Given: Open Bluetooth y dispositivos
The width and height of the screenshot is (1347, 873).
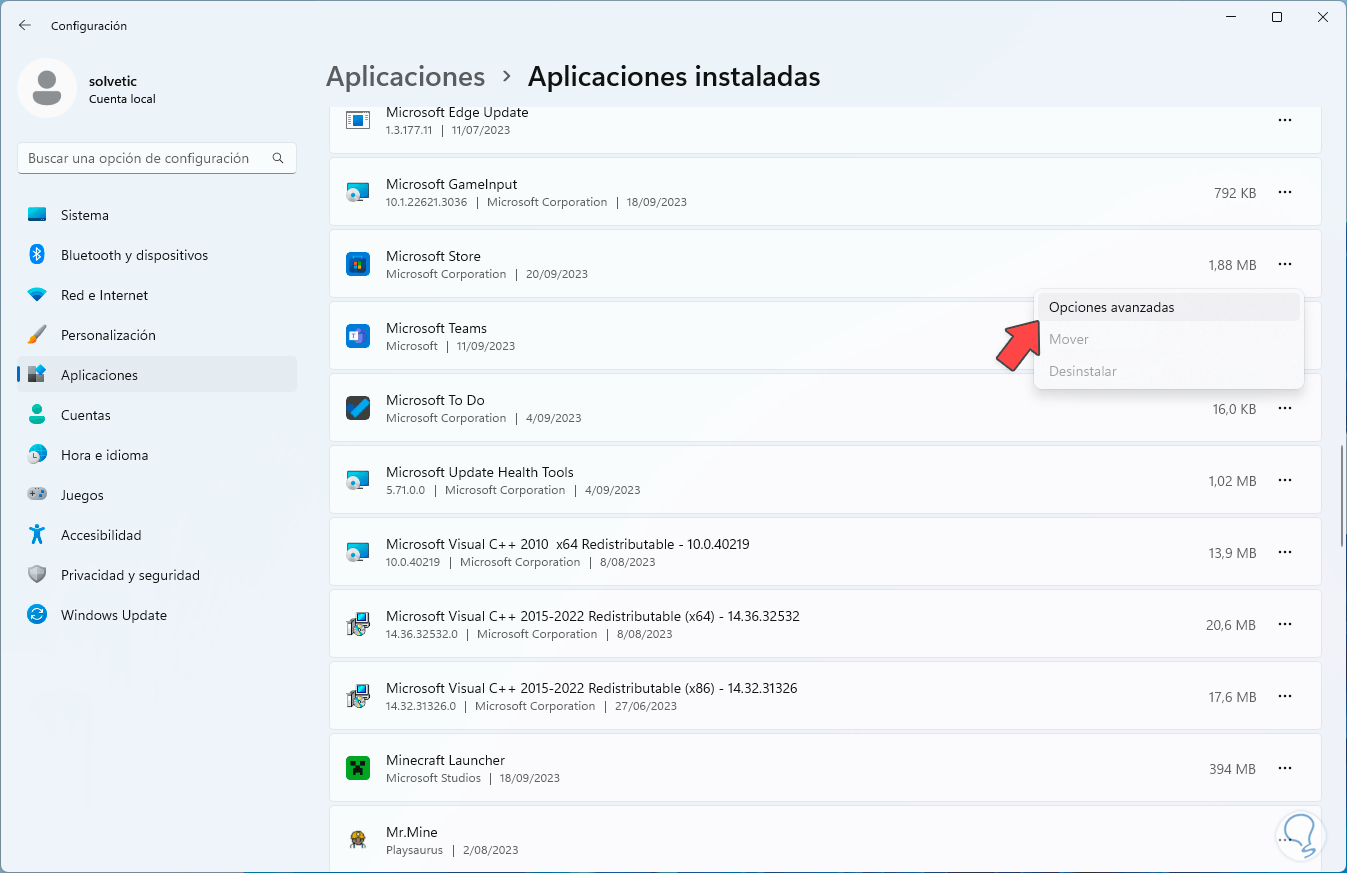Looking at the screenshot, I should [157, 255].
